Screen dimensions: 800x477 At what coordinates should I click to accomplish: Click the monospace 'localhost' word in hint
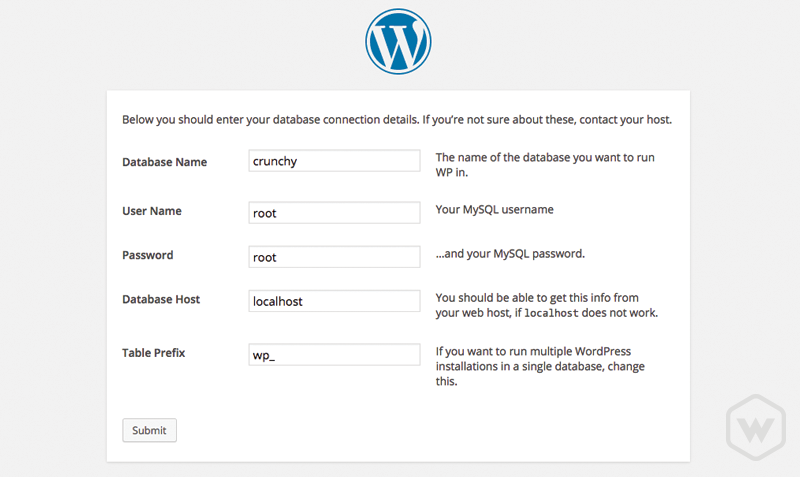[x=551, y=313]
